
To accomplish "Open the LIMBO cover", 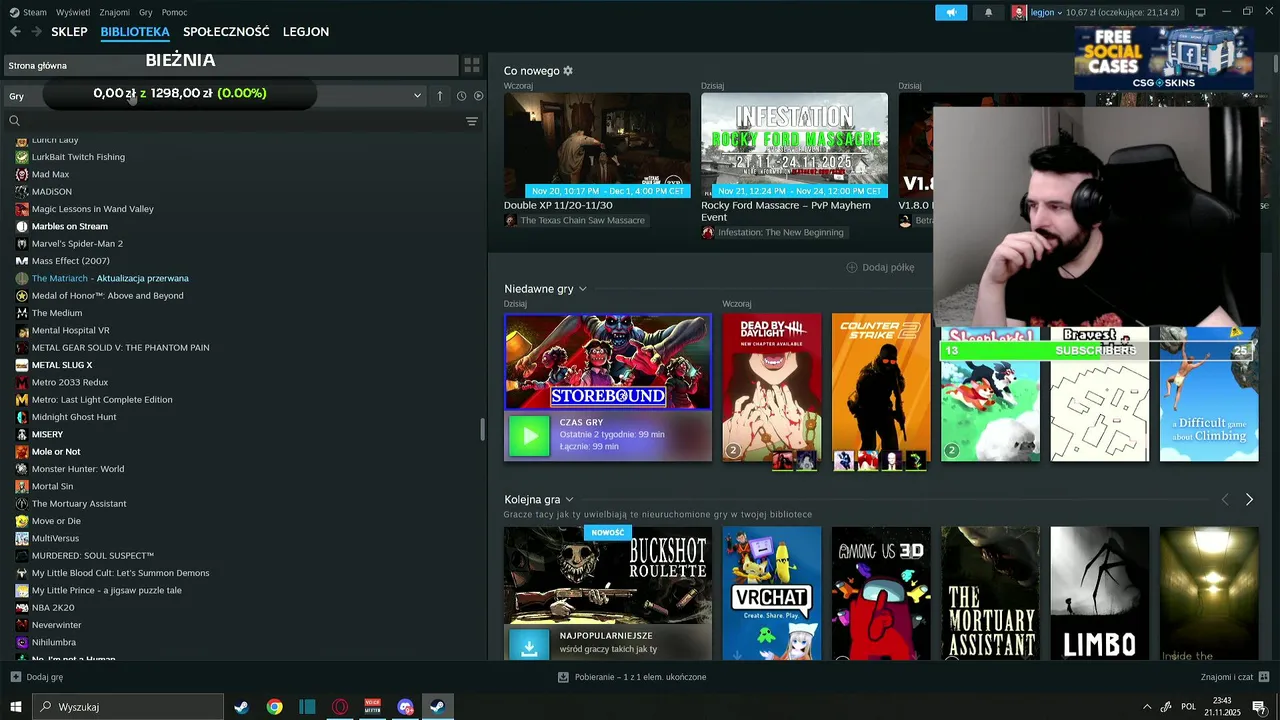I will point(1100,593).
